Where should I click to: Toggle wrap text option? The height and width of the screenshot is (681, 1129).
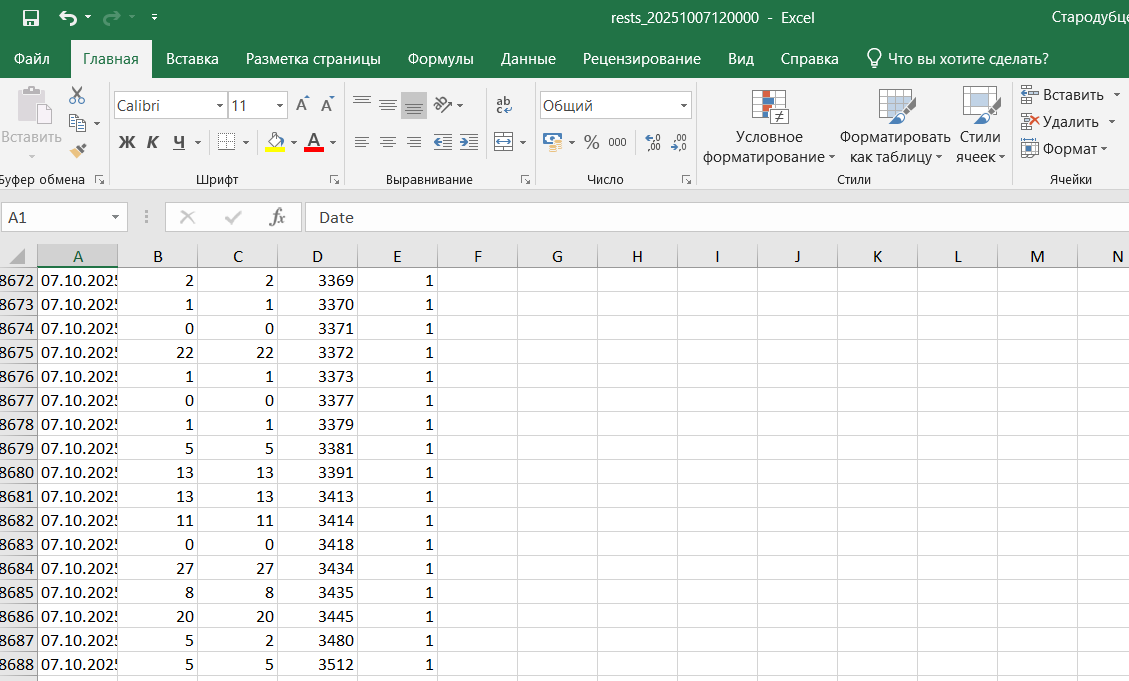pyautogui.click(x=503, y=105)
